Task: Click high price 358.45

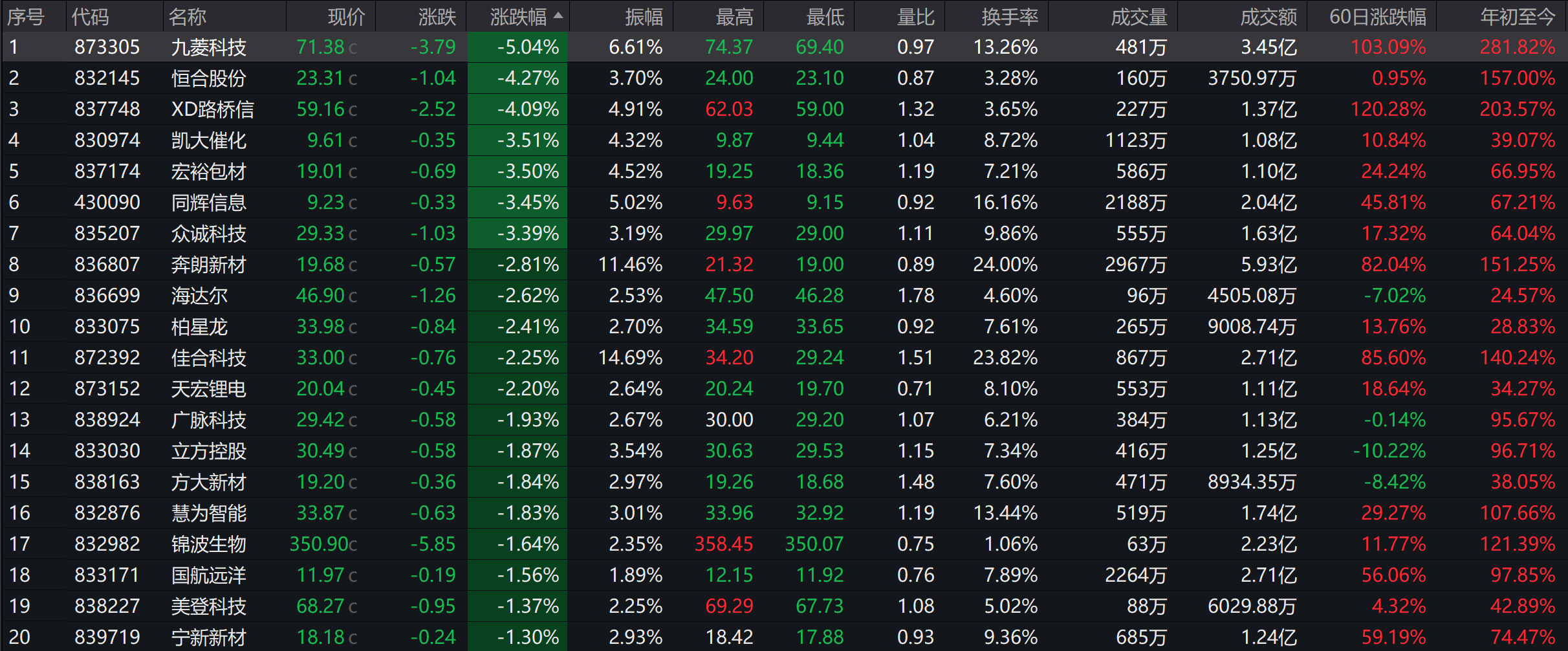Action: click(x=724, y=544)
